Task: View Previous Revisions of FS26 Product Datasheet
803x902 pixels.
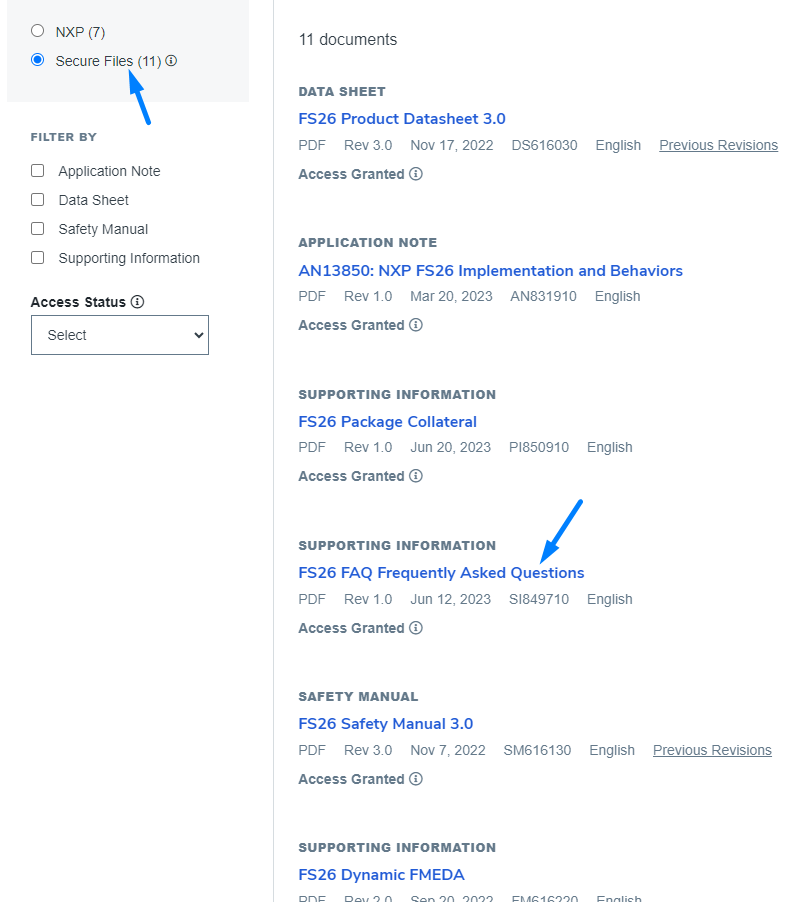Action: pos(718,145)
